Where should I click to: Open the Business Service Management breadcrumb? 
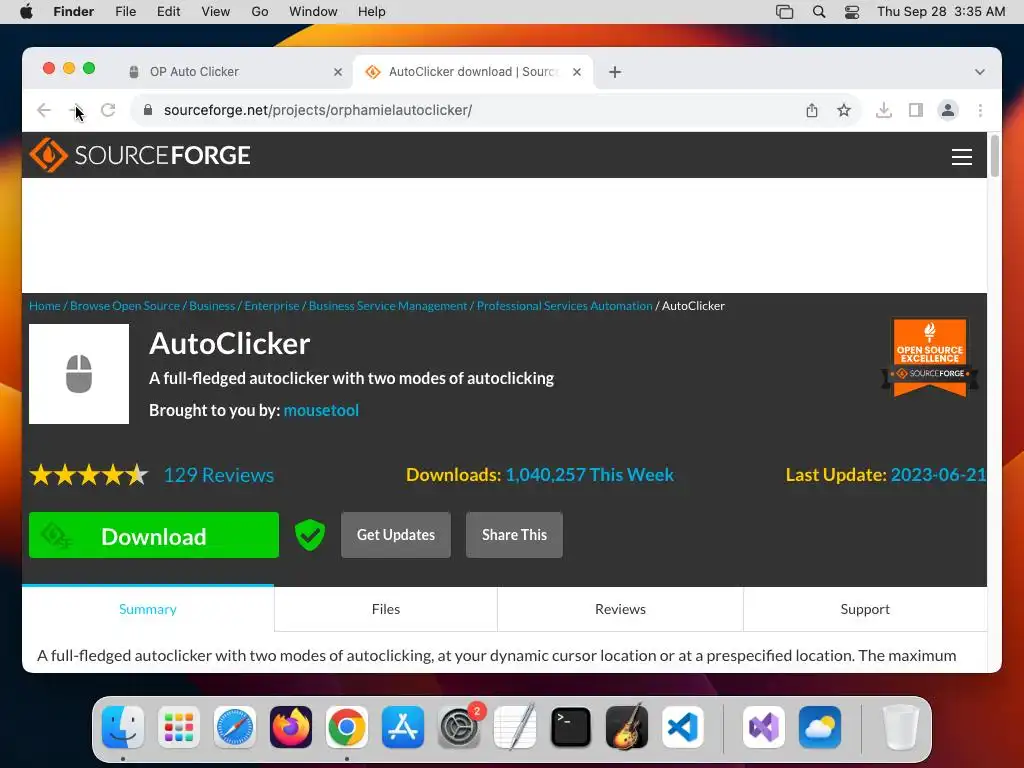click(388, 306)
